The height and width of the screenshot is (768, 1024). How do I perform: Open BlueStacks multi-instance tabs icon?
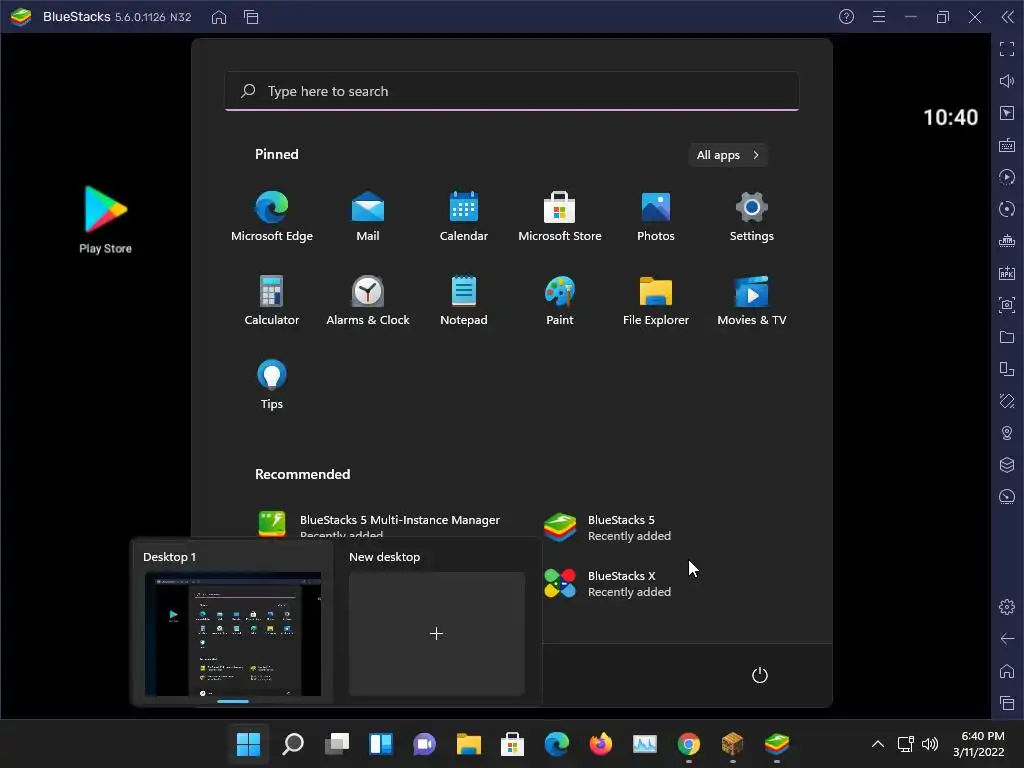251,17
